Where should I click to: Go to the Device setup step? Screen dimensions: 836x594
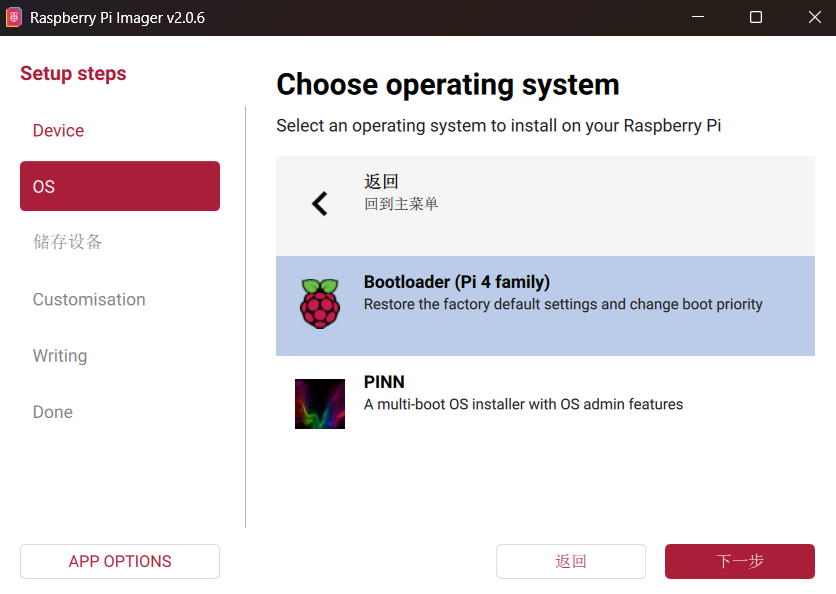click(x=58, y=131)
